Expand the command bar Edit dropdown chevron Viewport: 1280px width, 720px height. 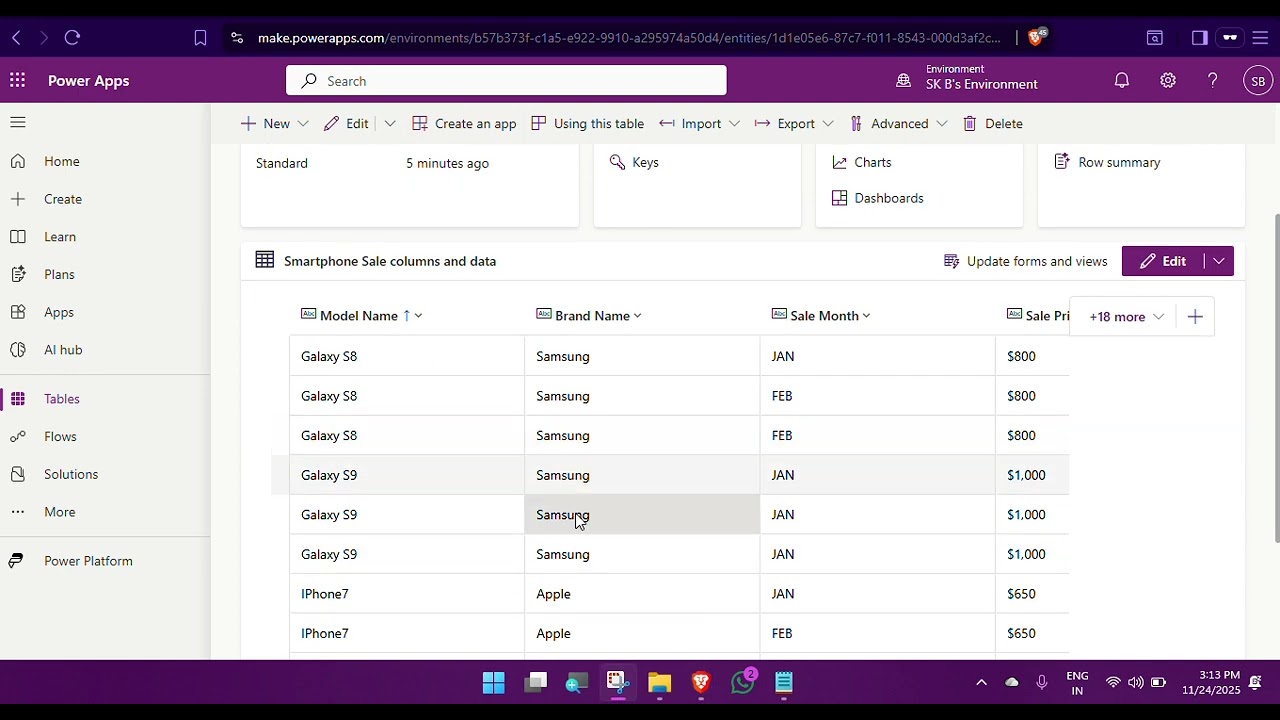pos(390,124)
